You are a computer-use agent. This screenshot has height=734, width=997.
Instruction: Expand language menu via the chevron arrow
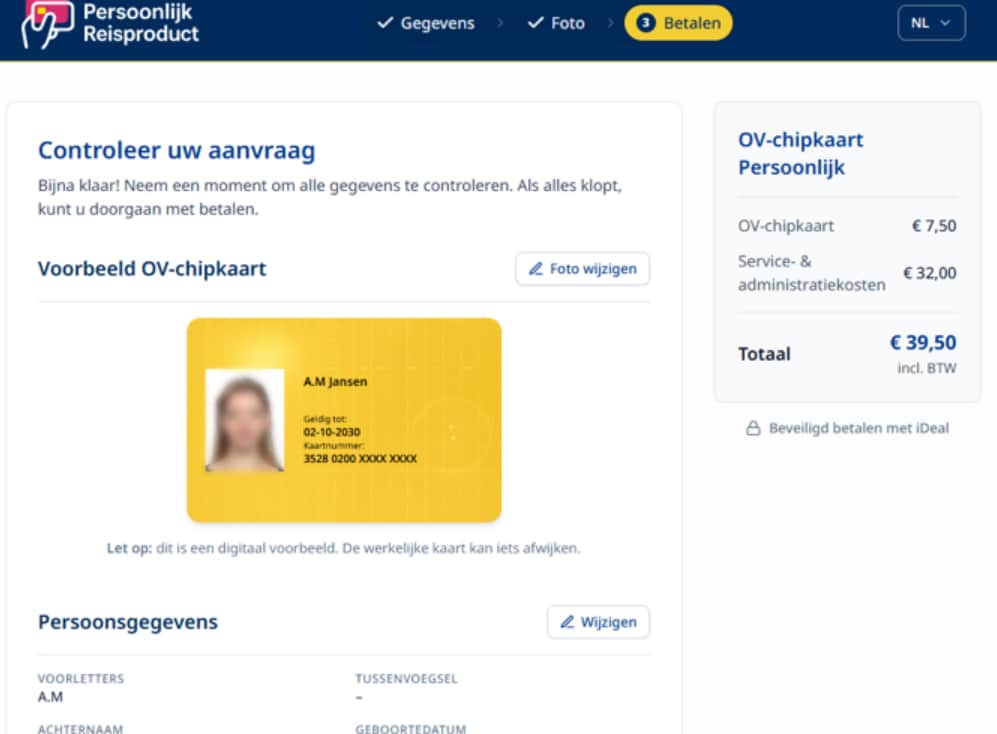(945, 23)
